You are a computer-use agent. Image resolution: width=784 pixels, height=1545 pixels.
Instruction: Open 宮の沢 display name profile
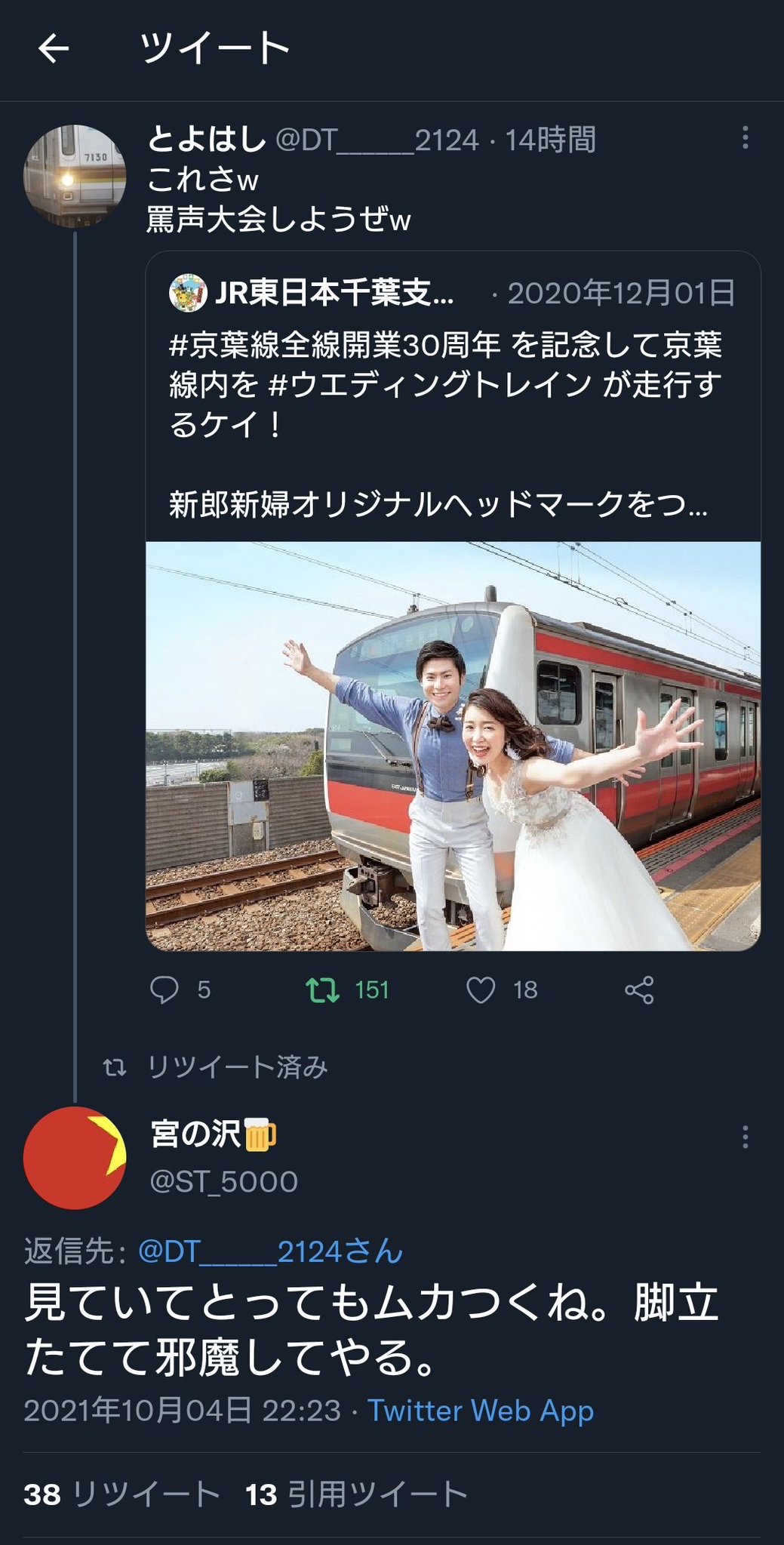click(x=196, y=1134)
